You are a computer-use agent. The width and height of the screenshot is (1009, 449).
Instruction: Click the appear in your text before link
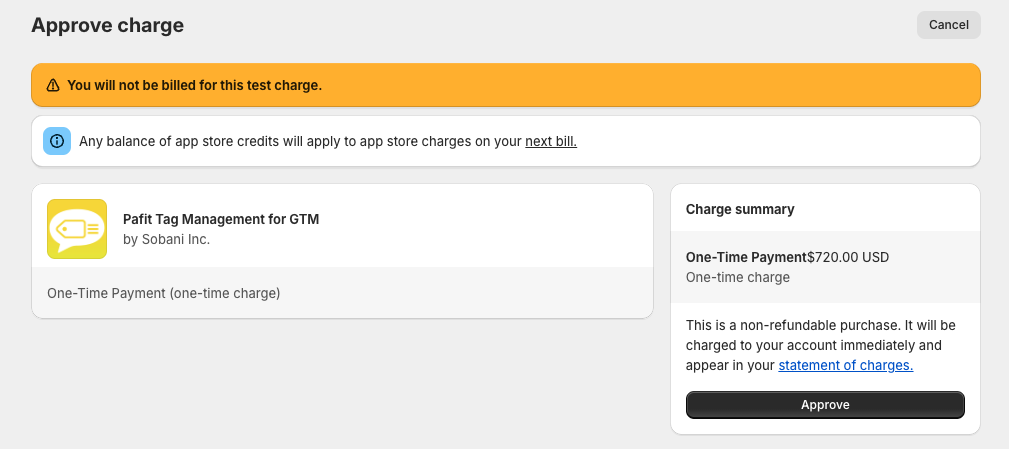point(730,365)
